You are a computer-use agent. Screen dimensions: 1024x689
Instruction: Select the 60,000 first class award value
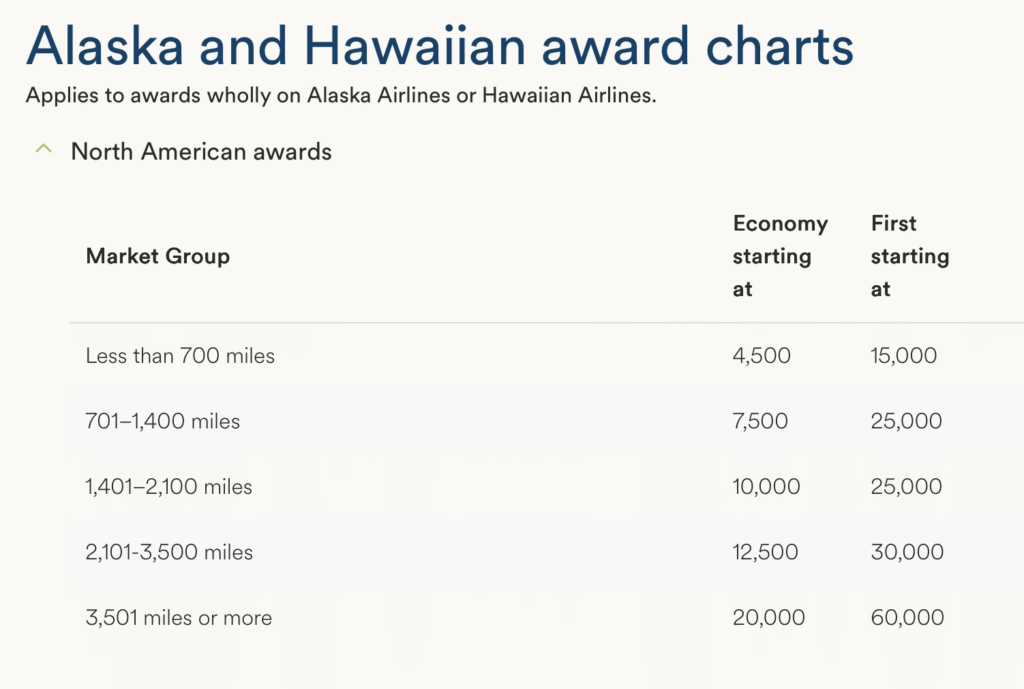pyautogui.click(x=906, y=618)
